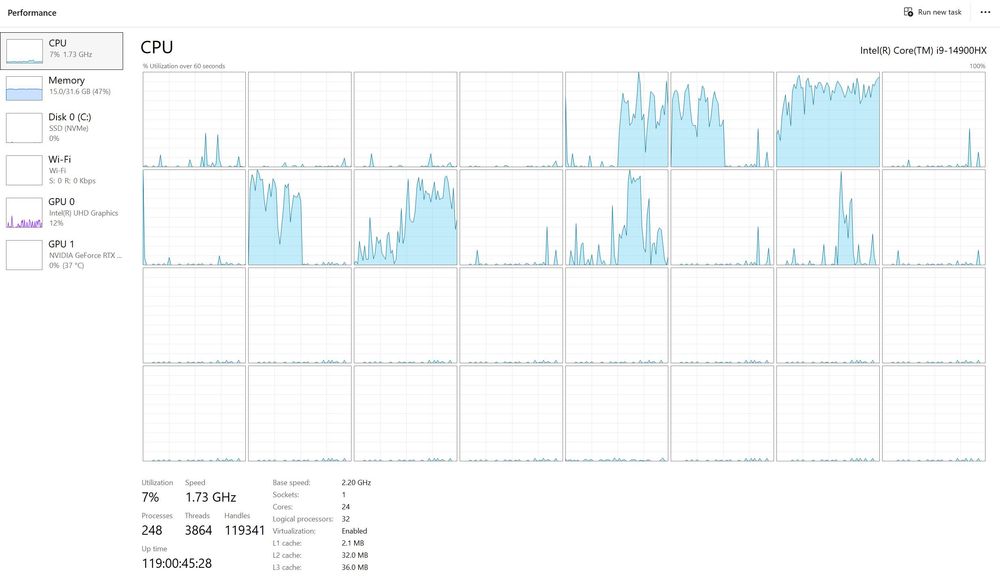This screenshot has height=584, width=1000.
Task: Click the GPU 0 mini graph thumbnail
Action: point(24,212)
